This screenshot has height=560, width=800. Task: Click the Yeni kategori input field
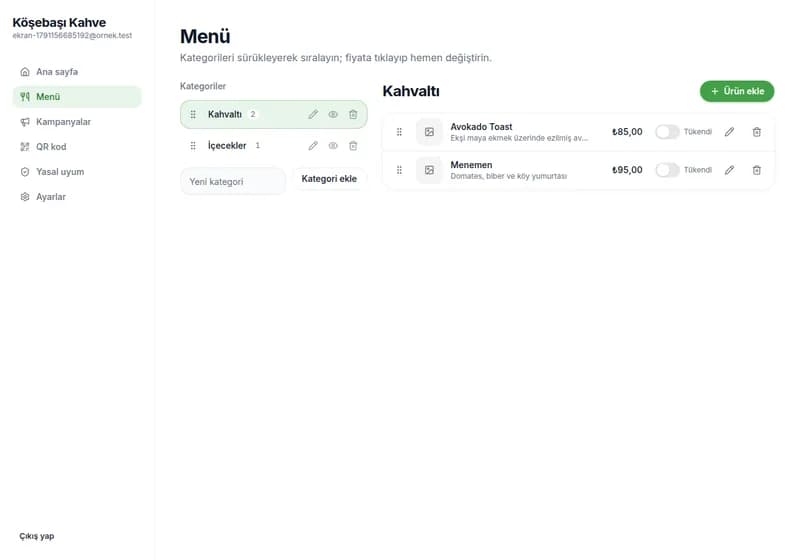(x=233, y=182)
